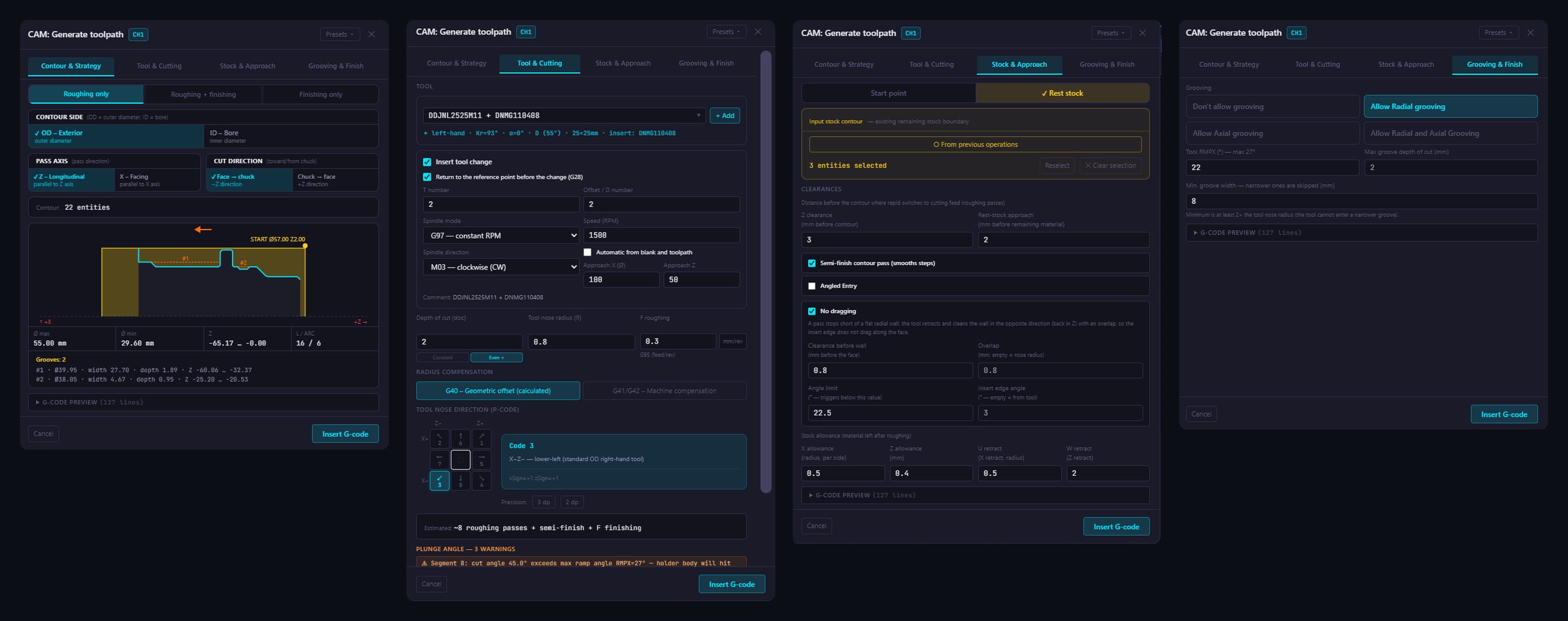Open Presets menu in Tool & Cutting dialog
The image size is (1568, 621).
(726, 32)
